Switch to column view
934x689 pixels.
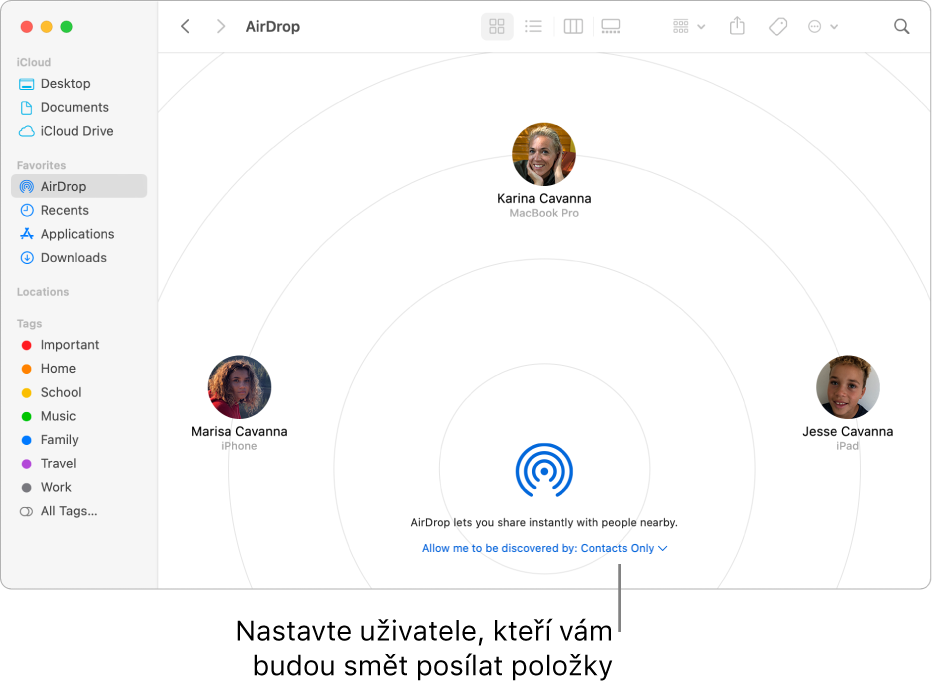(x=573, y=26)
